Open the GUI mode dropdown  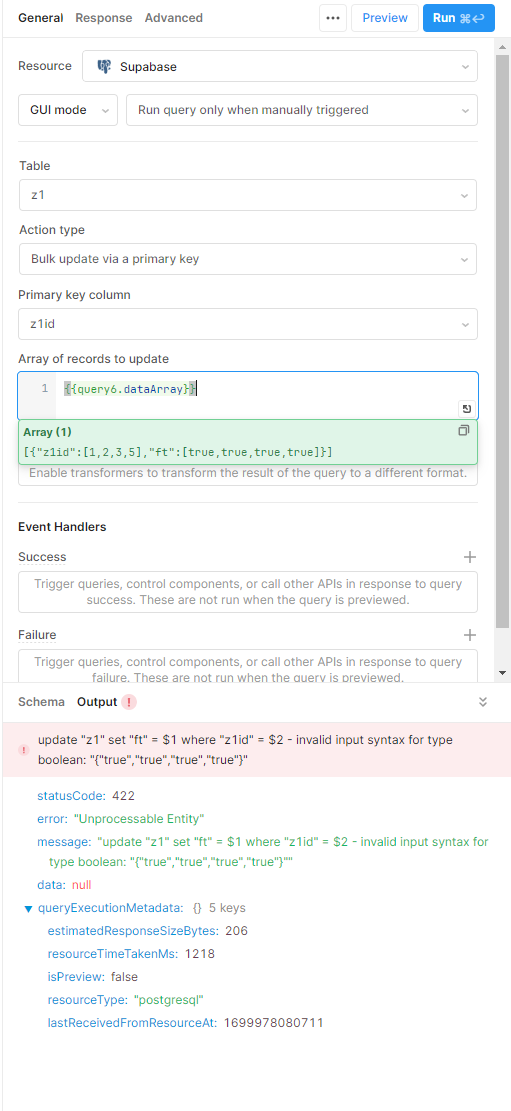point(68,111)
